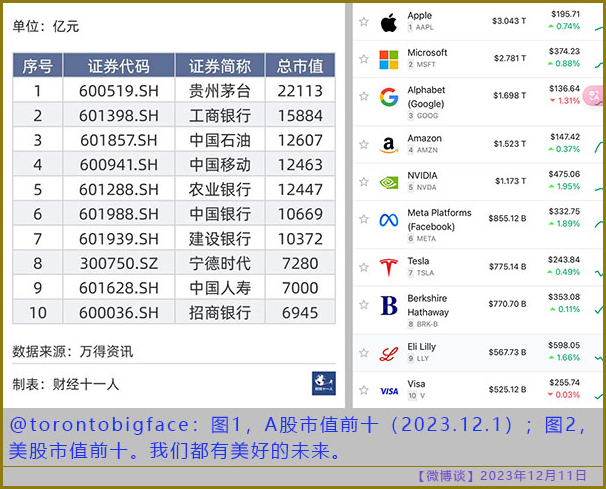Viewport: 606px width, 489px height.
Task: Click NVIDIA's $475.06 share price
Action: 564,174
